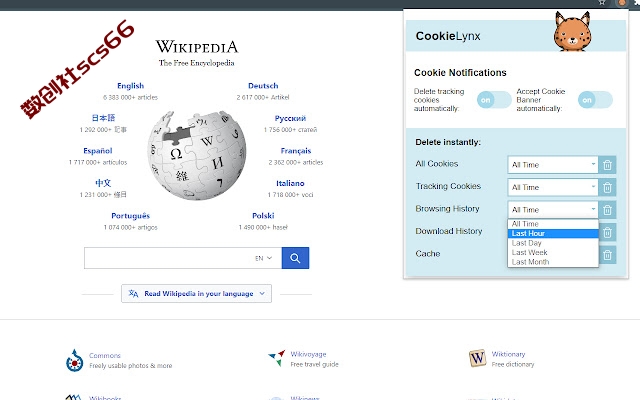Screen dimensions: 640x400
Task: Click the CookieLynx title text
Action: [x=448, y=36]
